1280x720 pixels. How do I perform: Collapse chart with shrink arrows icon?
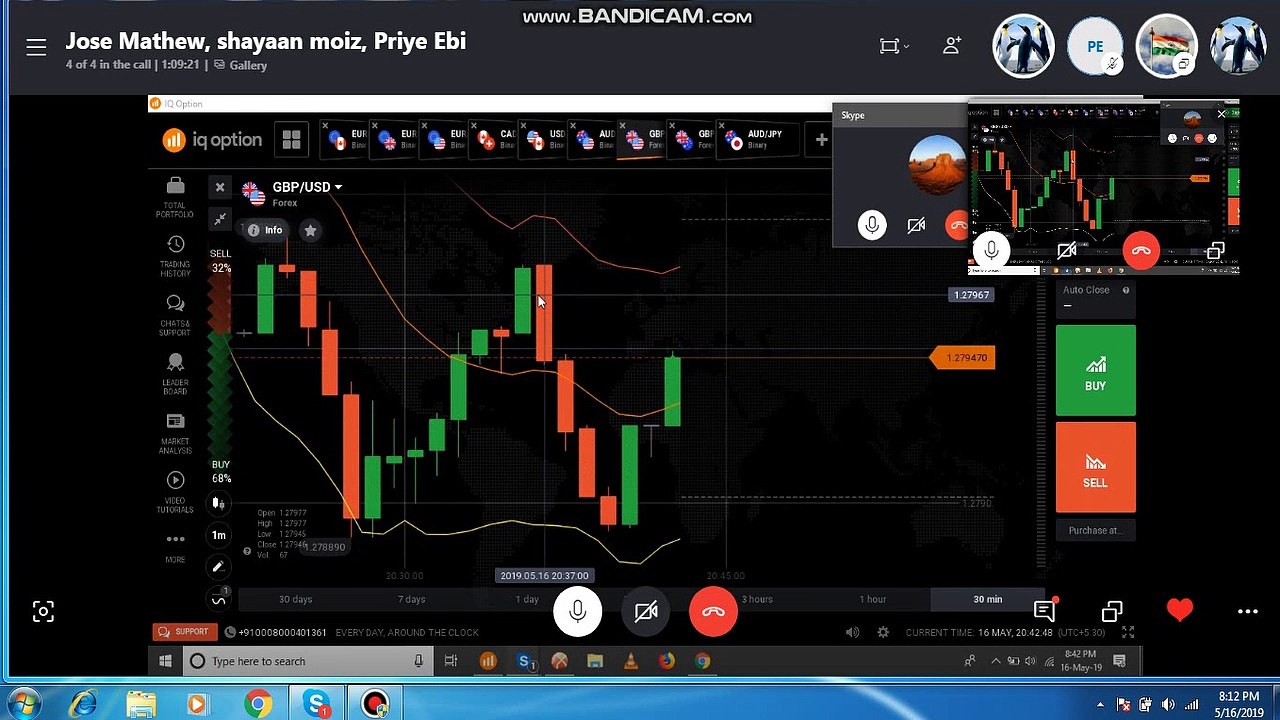(x=220, y=218)
